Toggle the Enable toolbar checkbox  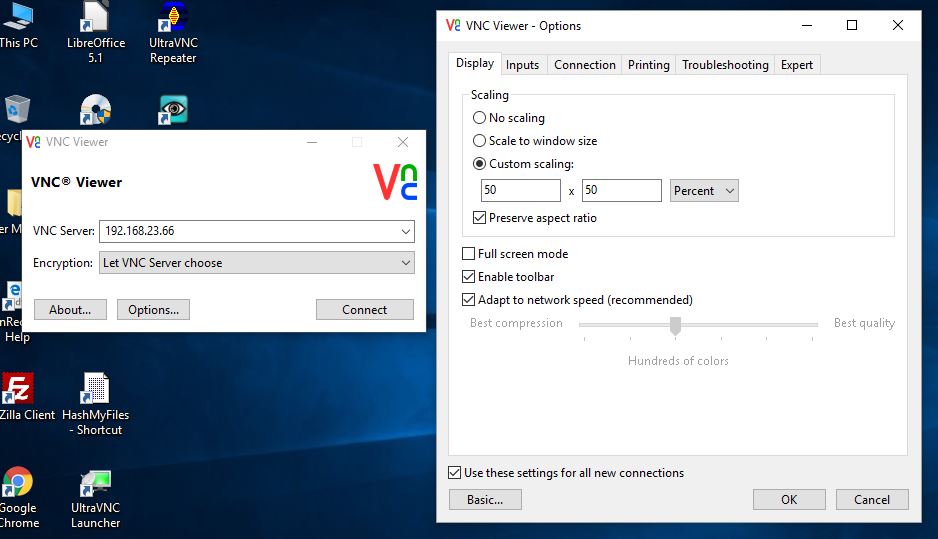pyautogui.click(x=468, y=277)
